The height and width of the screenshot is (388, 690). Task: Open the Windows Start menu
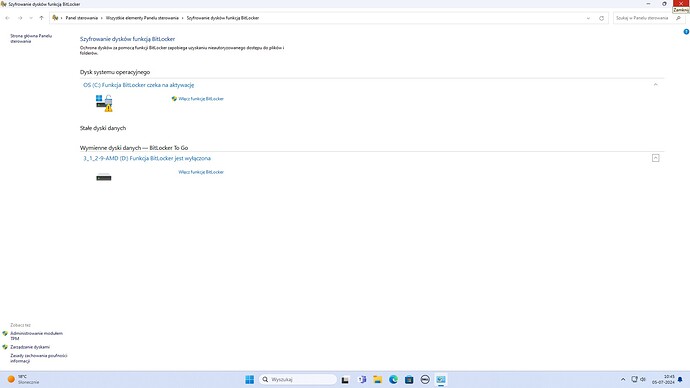pos(250,379)
